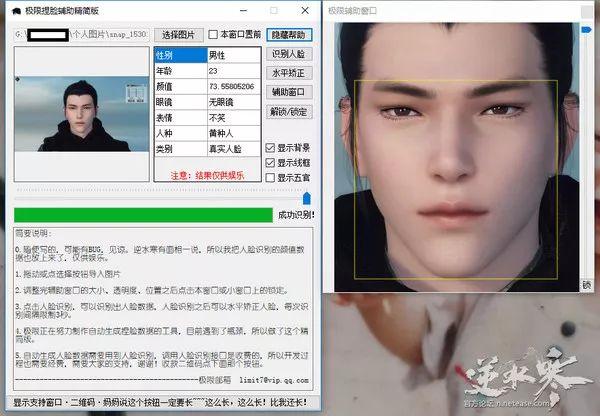Click the 选择图片 button
Image resolution: width=600 pixels, height=416 pixels.
point(178,35)
